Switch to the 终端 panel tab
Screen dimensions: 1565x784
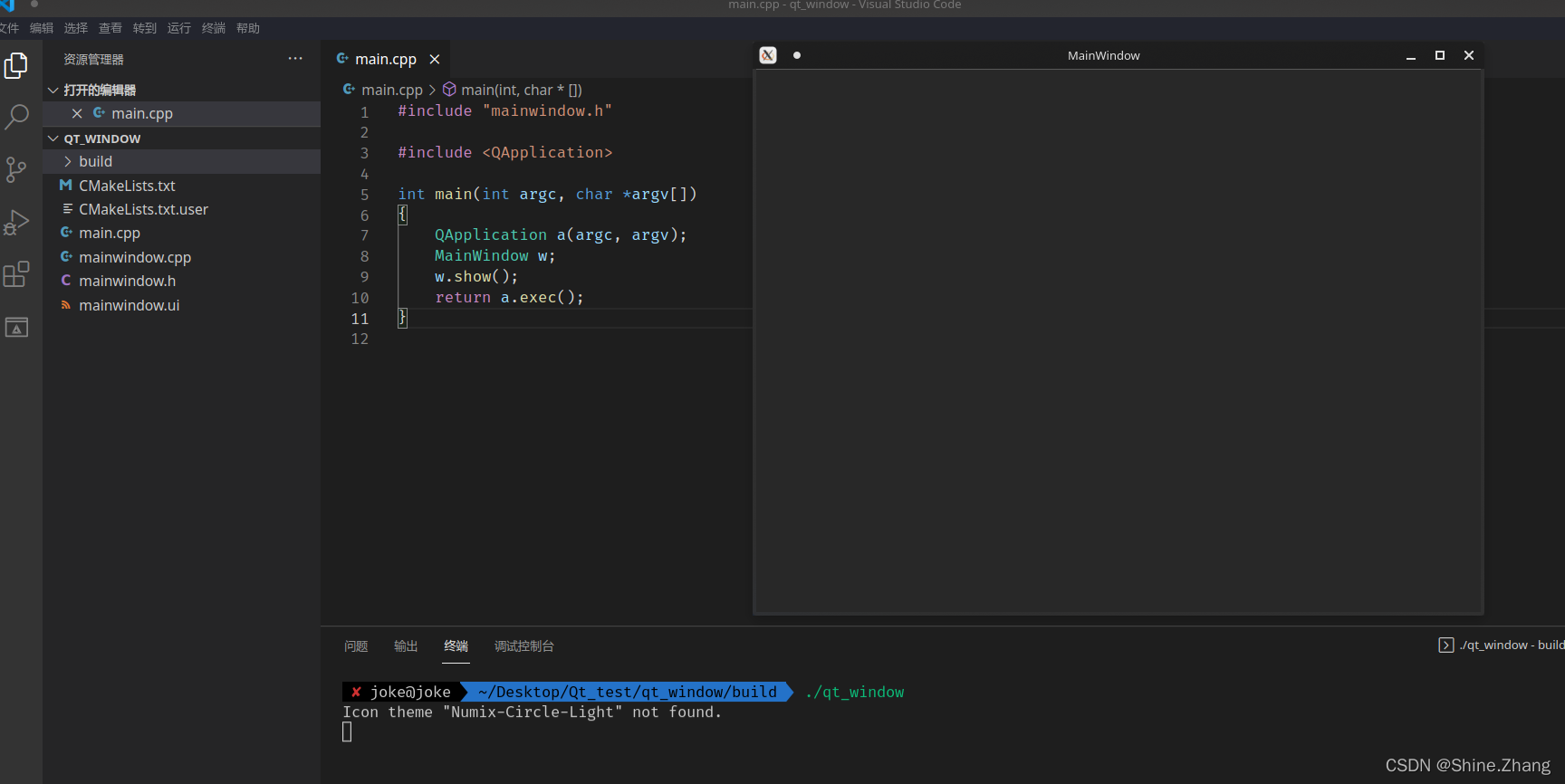coord(456,646)
